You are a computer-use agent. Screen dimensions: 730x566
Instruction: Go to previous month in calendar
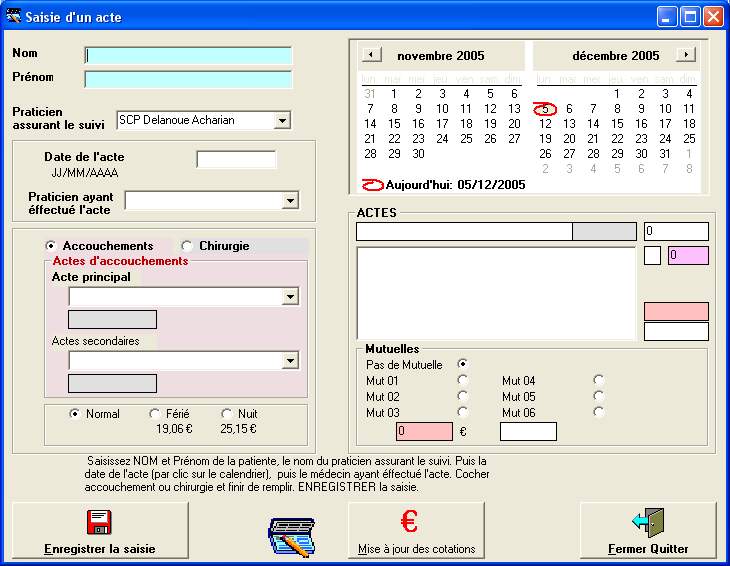(x=371, y=54)
